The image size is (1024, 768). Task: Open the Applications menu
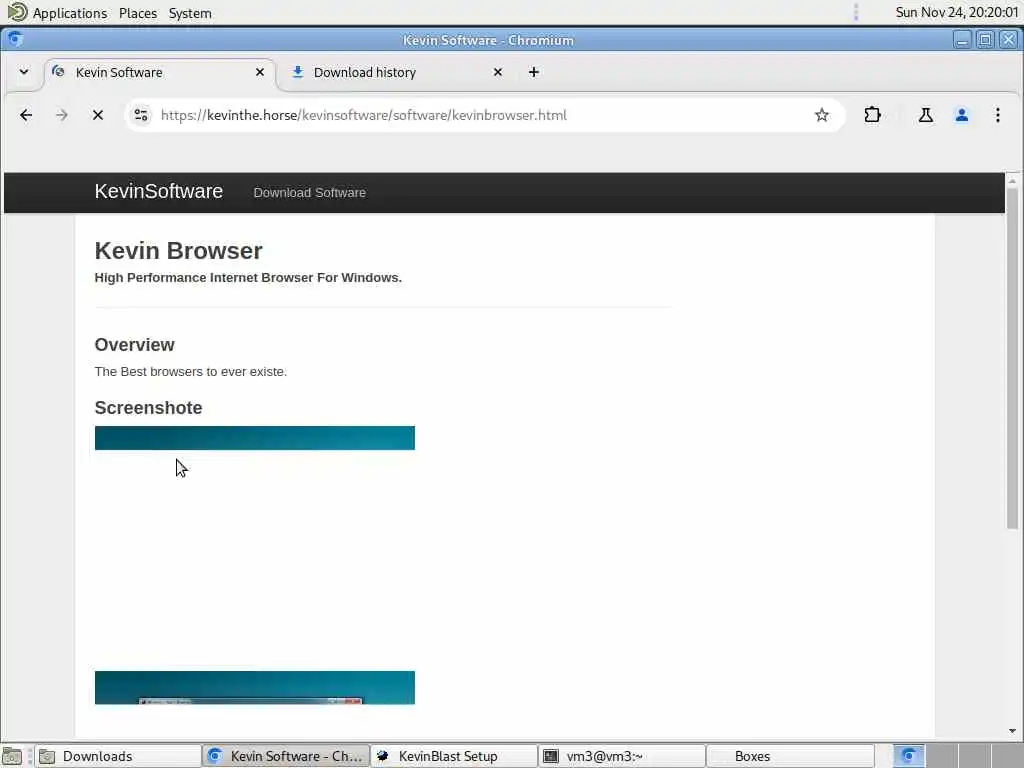coord(70,13)
